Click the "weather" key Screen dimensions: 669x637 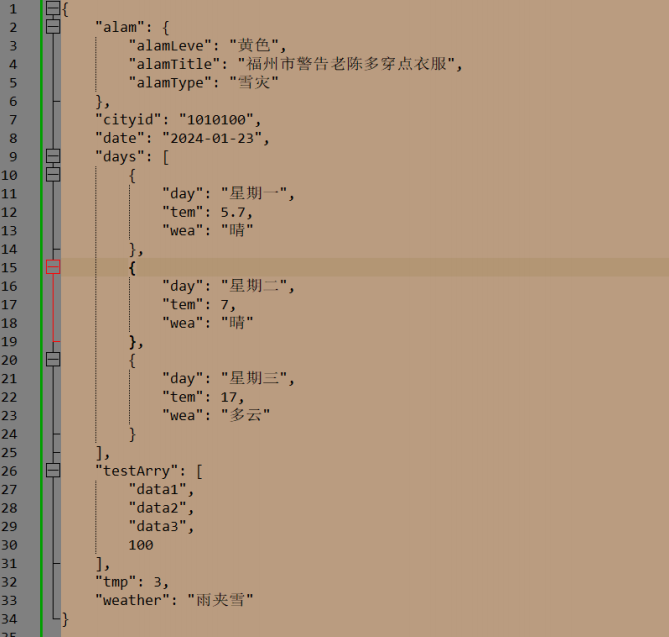coord(132,600)
